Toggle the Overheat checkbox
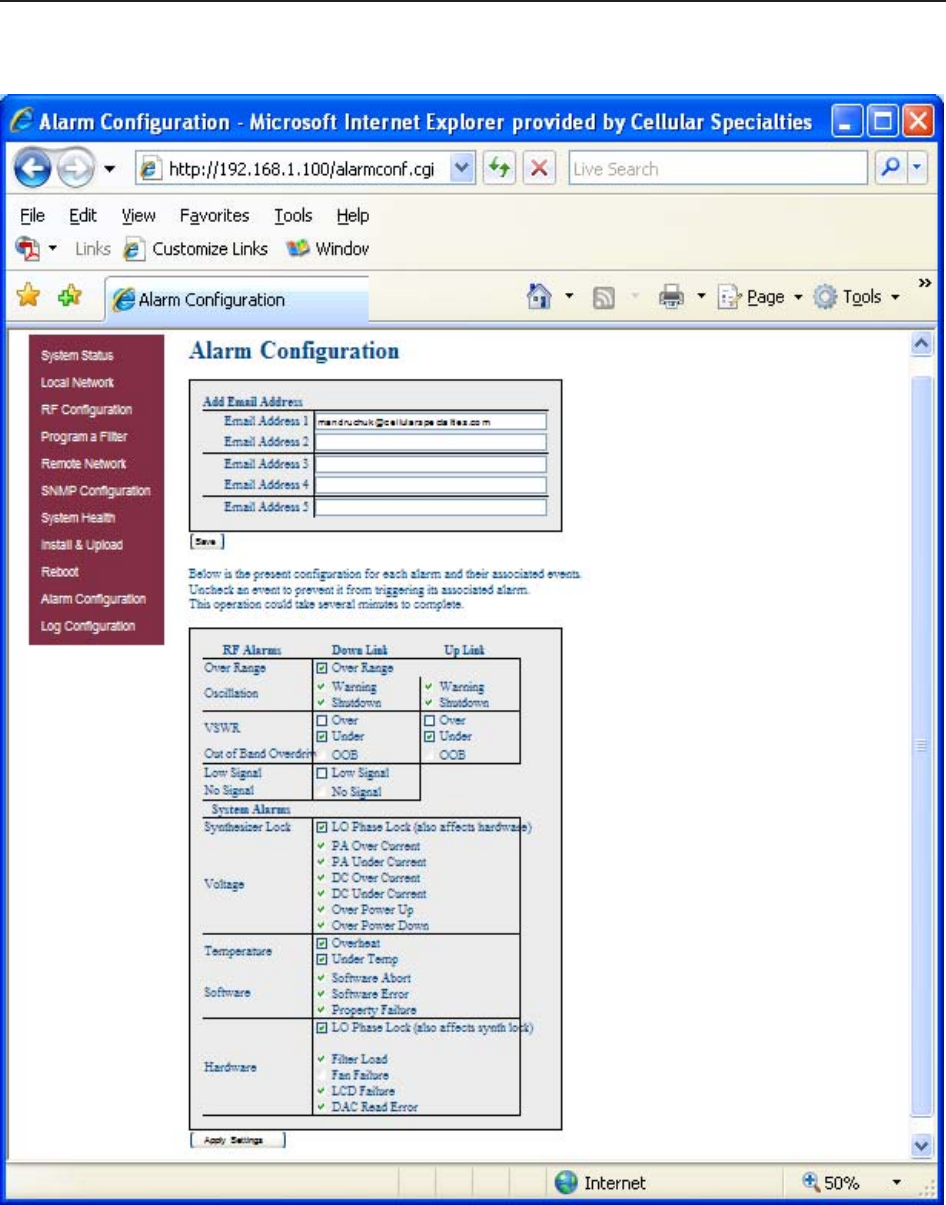The image size is (946, 1205). click(321, 943)
